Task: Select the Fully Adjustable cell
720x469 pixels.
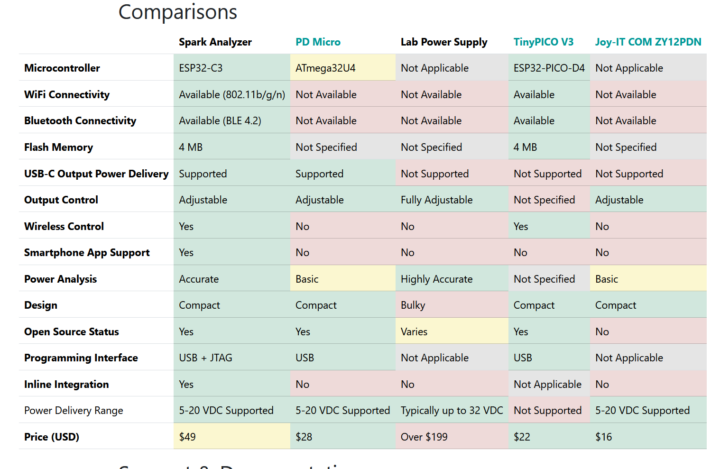Action: (452, 200)
